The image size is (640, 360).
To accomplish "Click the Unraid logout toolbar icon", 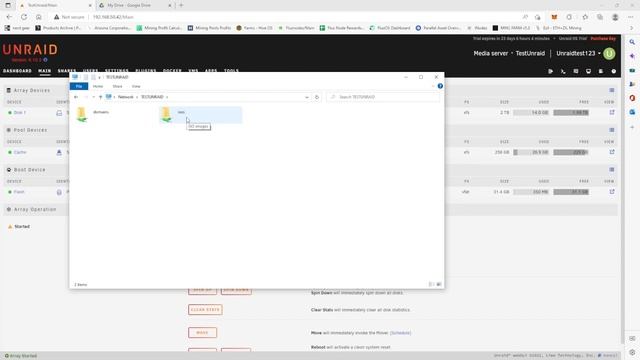I will (551, 71).
